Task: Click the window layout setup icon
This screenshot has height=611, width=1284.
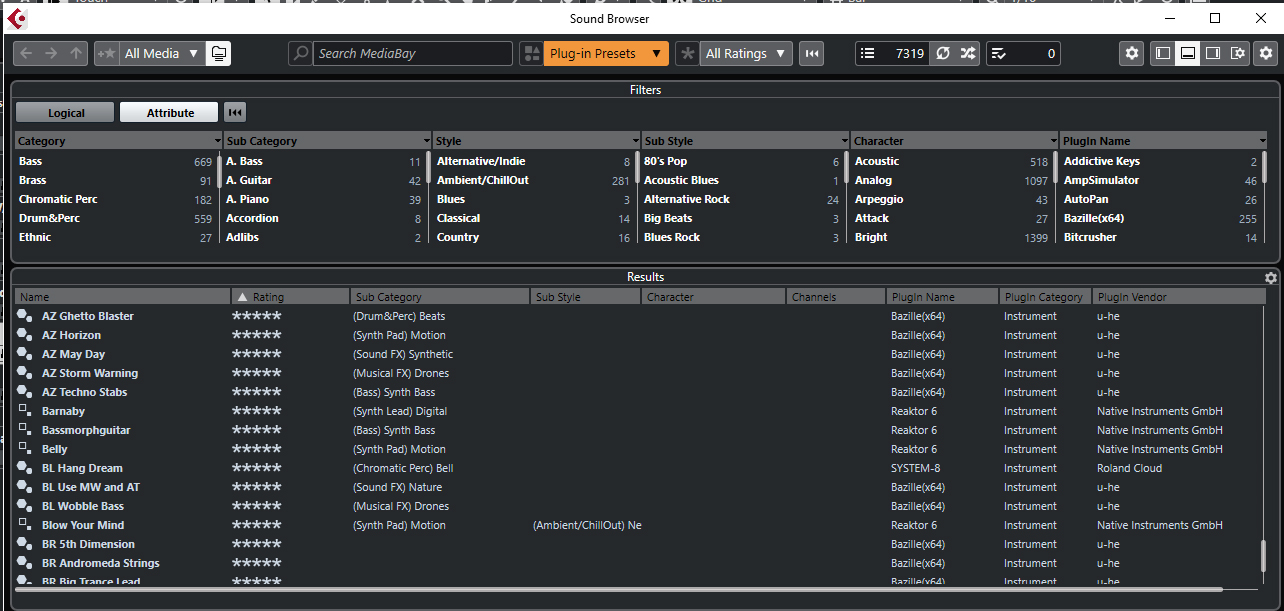Action: pyautogui.click(x=1238, y=53)
